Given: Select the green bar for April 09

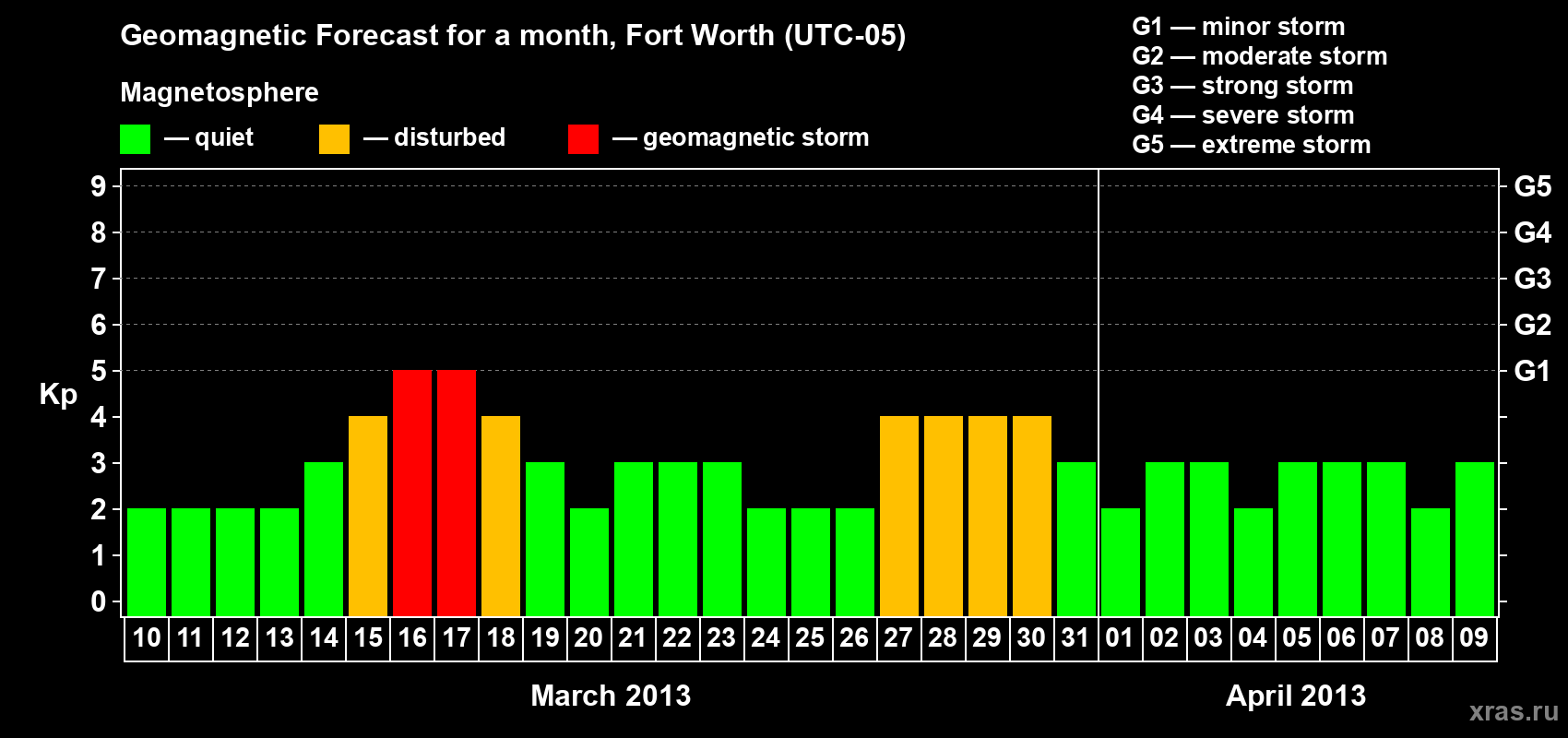Looking at the screenshot, I should pyautogui.click(x=1475, y=539).
